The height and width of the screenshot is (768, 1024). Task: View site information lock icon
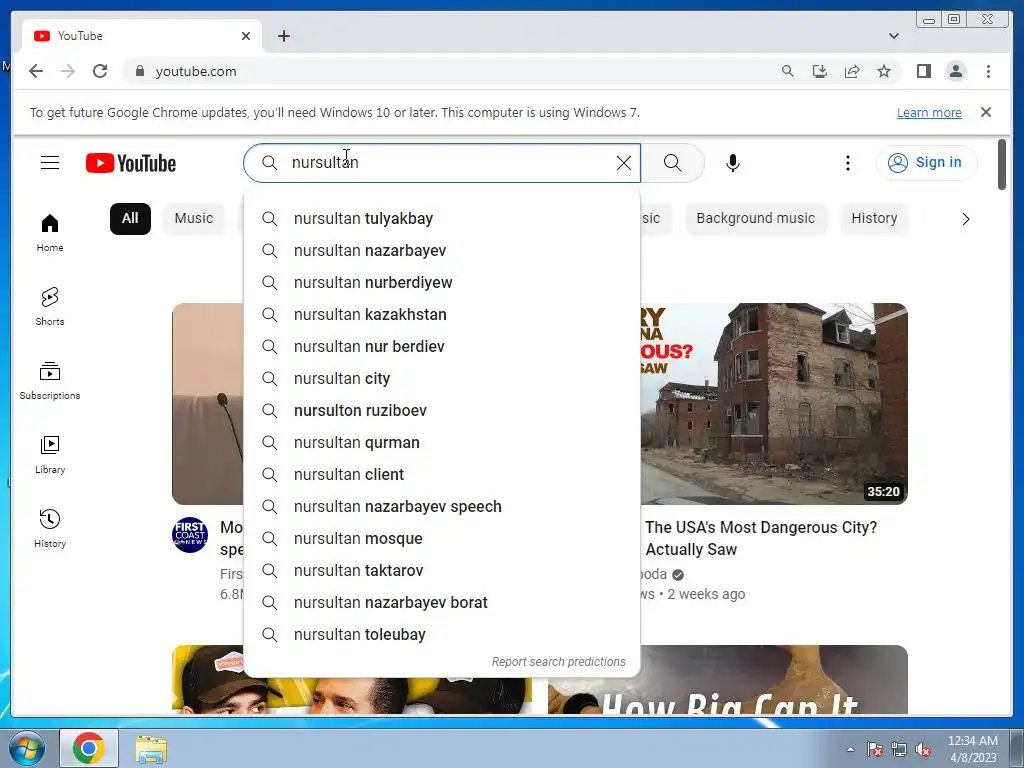point(139,71)
